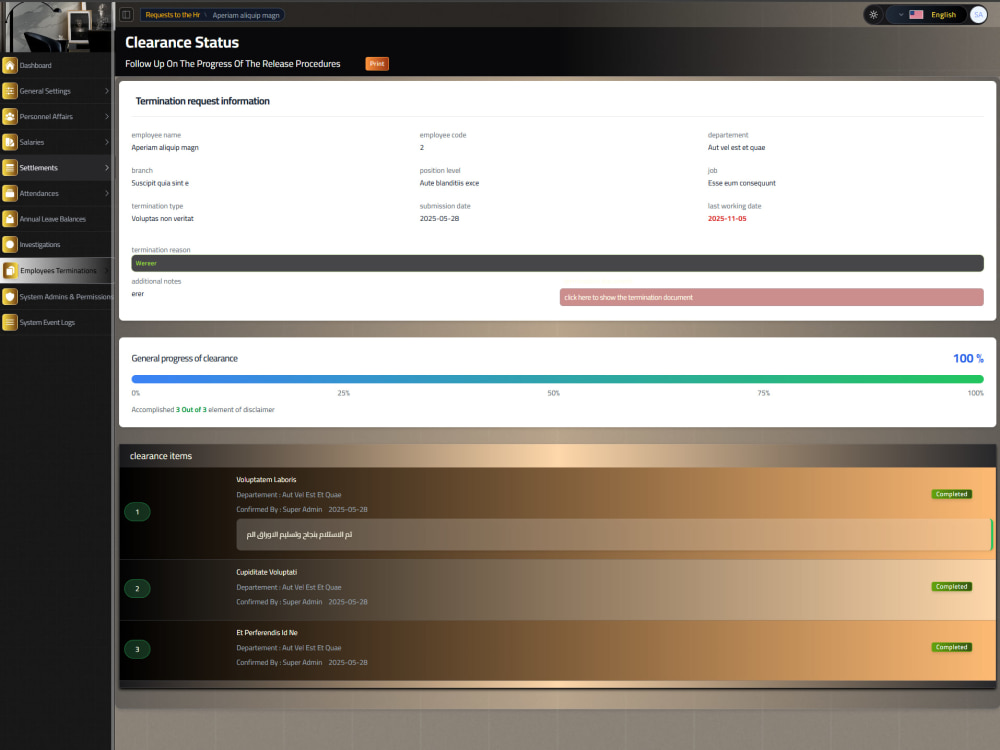Switch theme with the sun icon

tap(873, 15)
